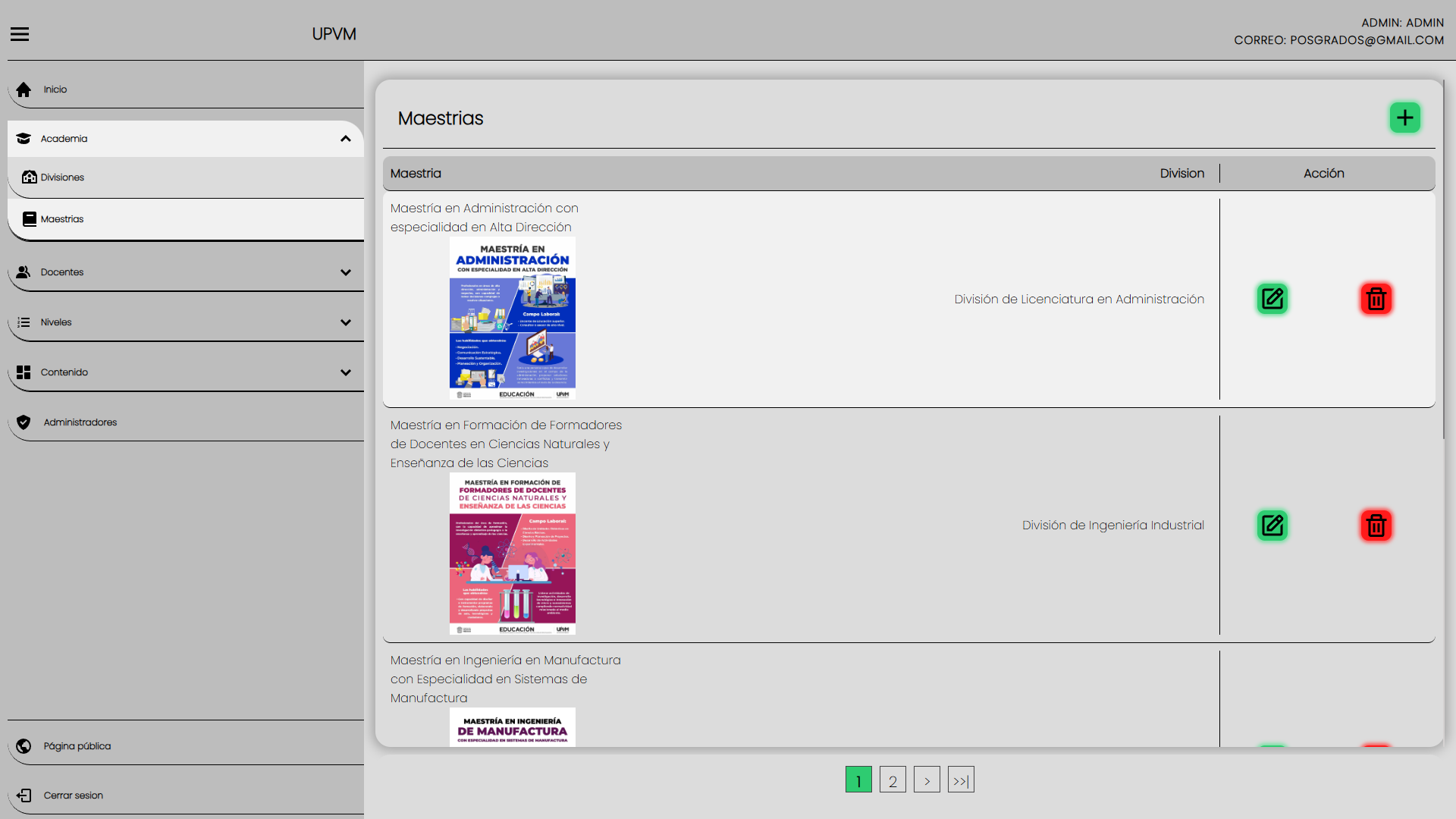Image resolution: width=1456 pixels, height=819 pixels.
Task: Expand the Docentes section chevron
Action: (346, 272)
